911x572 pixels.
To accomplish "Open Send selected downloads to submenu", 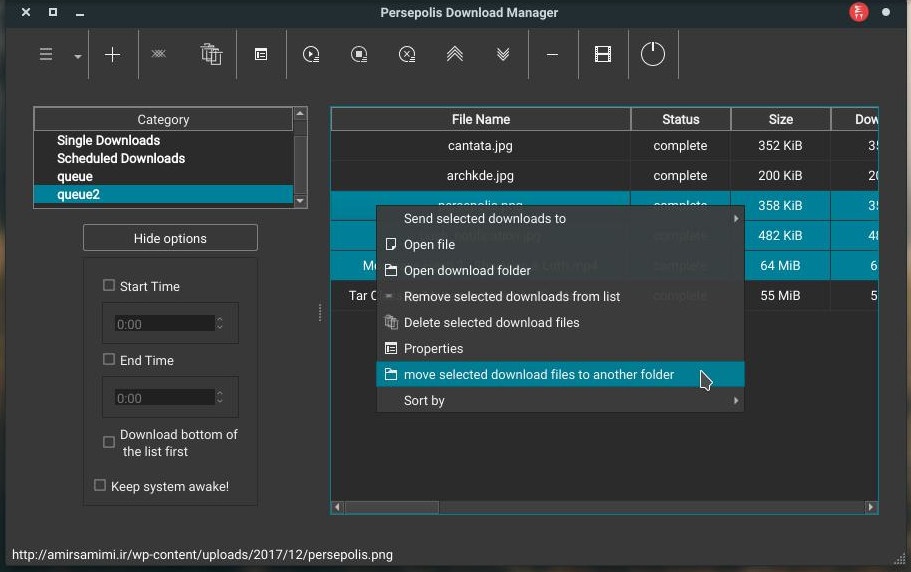I will click(560, 219).
